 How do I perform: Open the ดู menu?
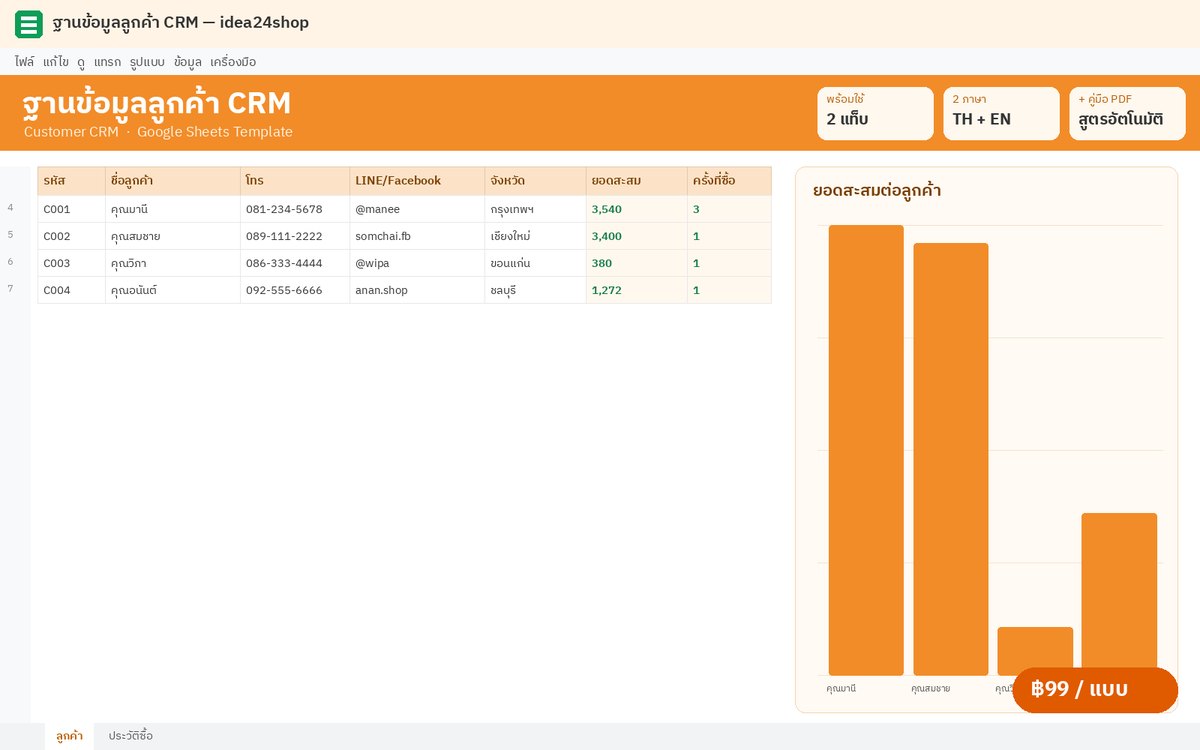pos(81,62)
